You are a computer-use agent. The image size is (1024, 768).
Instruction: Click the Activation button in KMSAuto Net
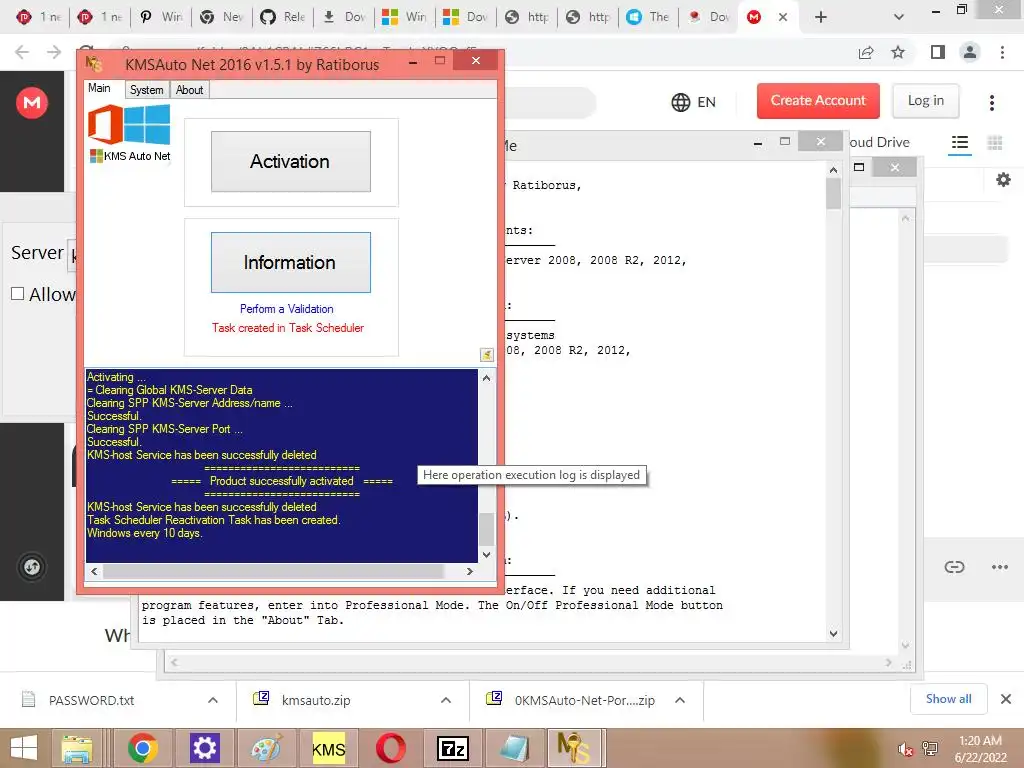pyautogui.click(x=291, y=161)
